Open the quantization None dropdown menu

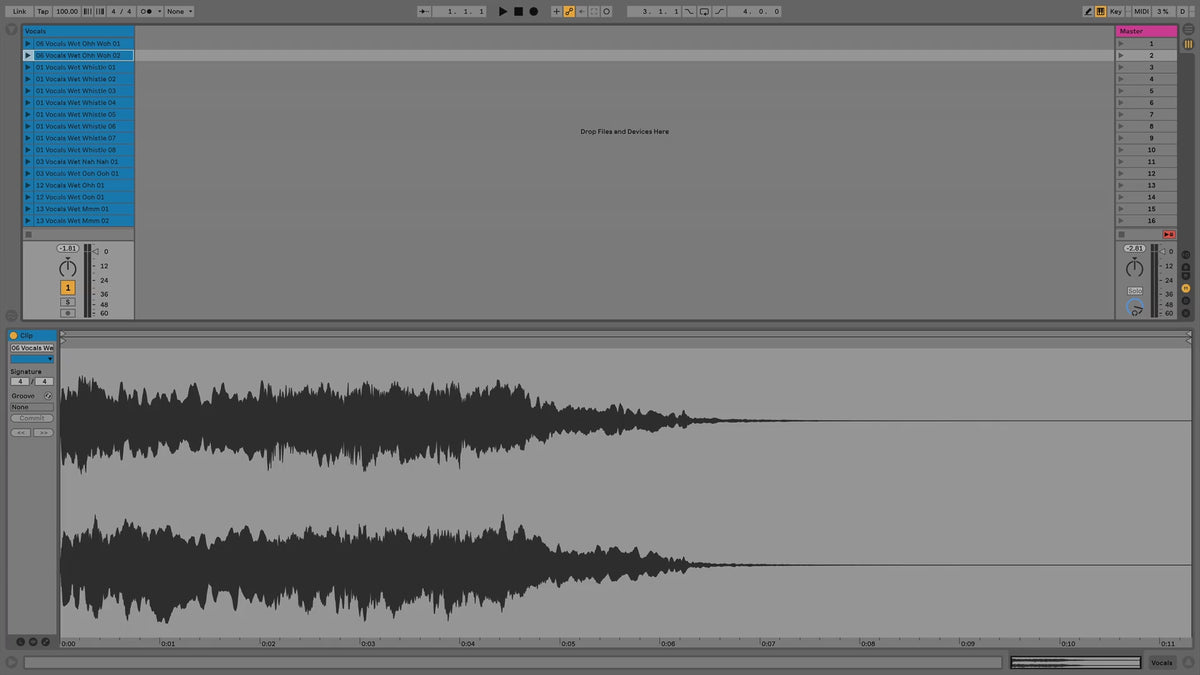pos(180,11)
